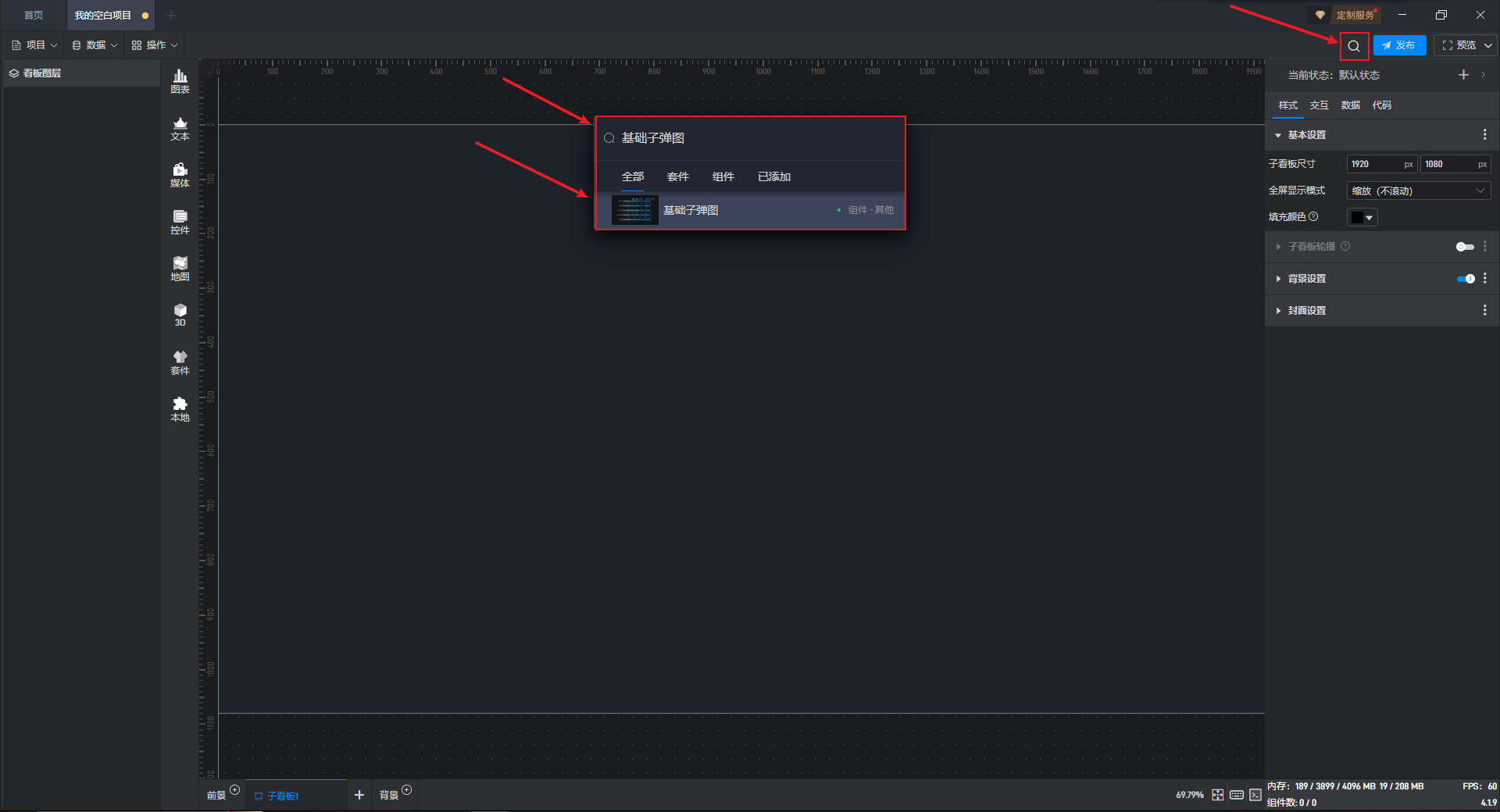Open the 数据 dropdown menu in toolbar
Screen dimensions: 1500x812
(95, 45)
